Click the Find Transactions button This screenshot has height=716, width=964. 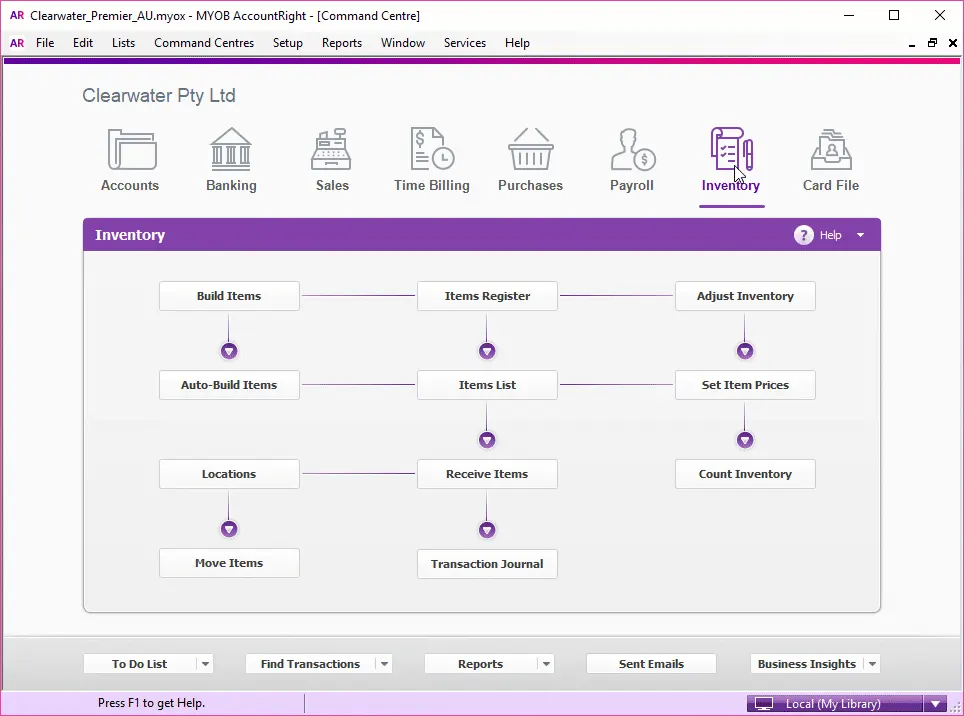pos(310,664)
